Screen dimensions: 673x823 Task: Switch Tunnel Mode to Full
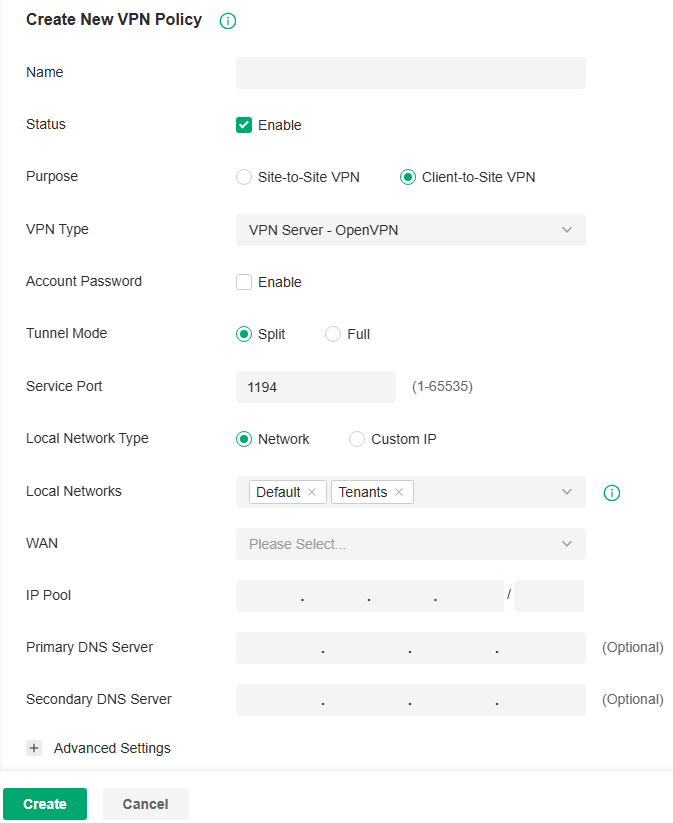tap(332, 334)
